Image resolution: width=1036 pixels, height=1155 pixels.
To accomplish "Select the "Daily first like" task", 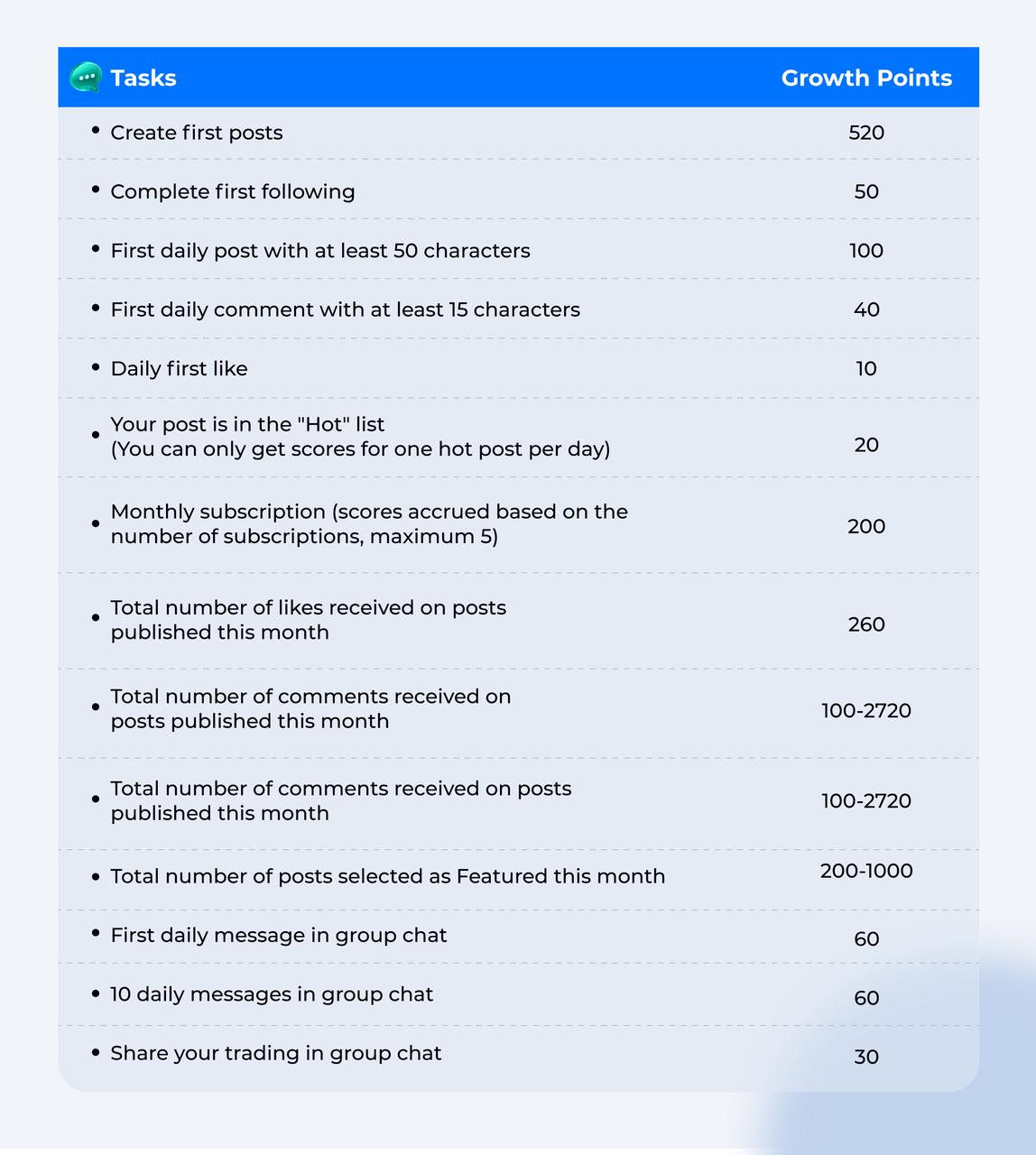I will pyautogui.click(x=179, y=368).
